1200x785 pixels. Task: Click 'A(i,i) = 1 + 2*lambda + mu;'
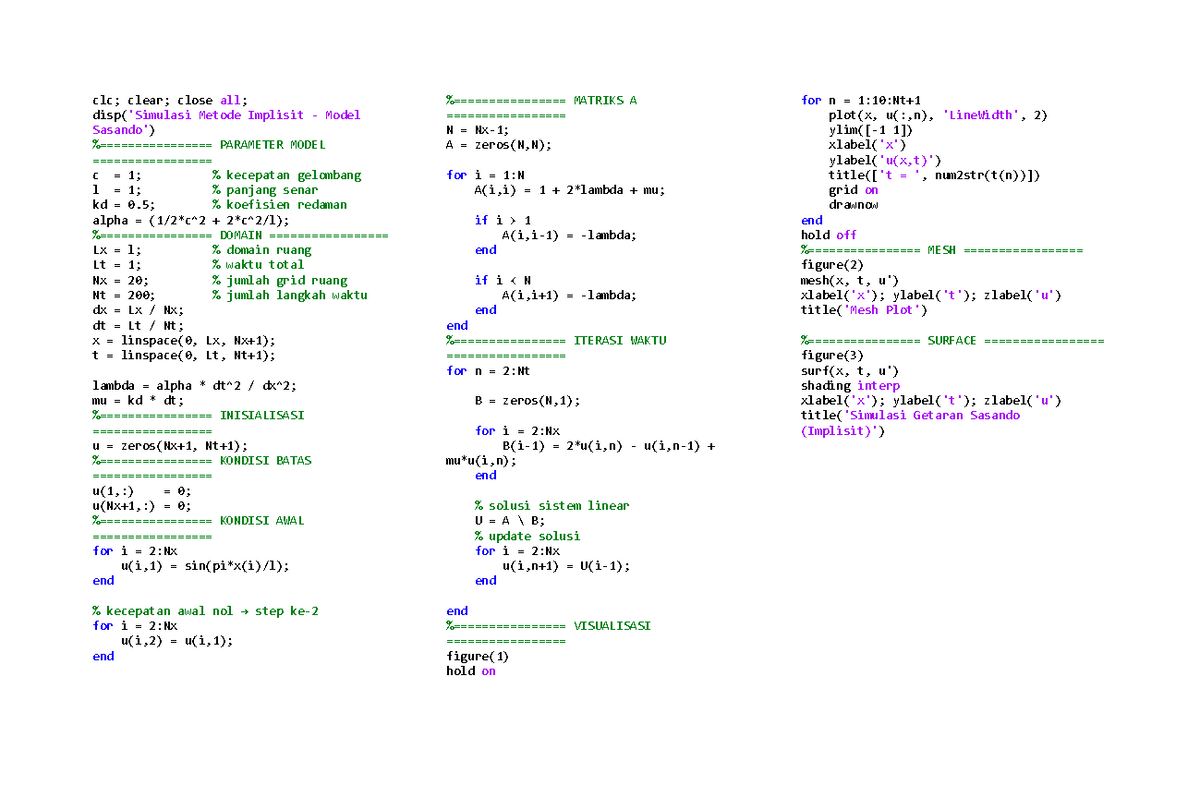[x=570, y=190]
